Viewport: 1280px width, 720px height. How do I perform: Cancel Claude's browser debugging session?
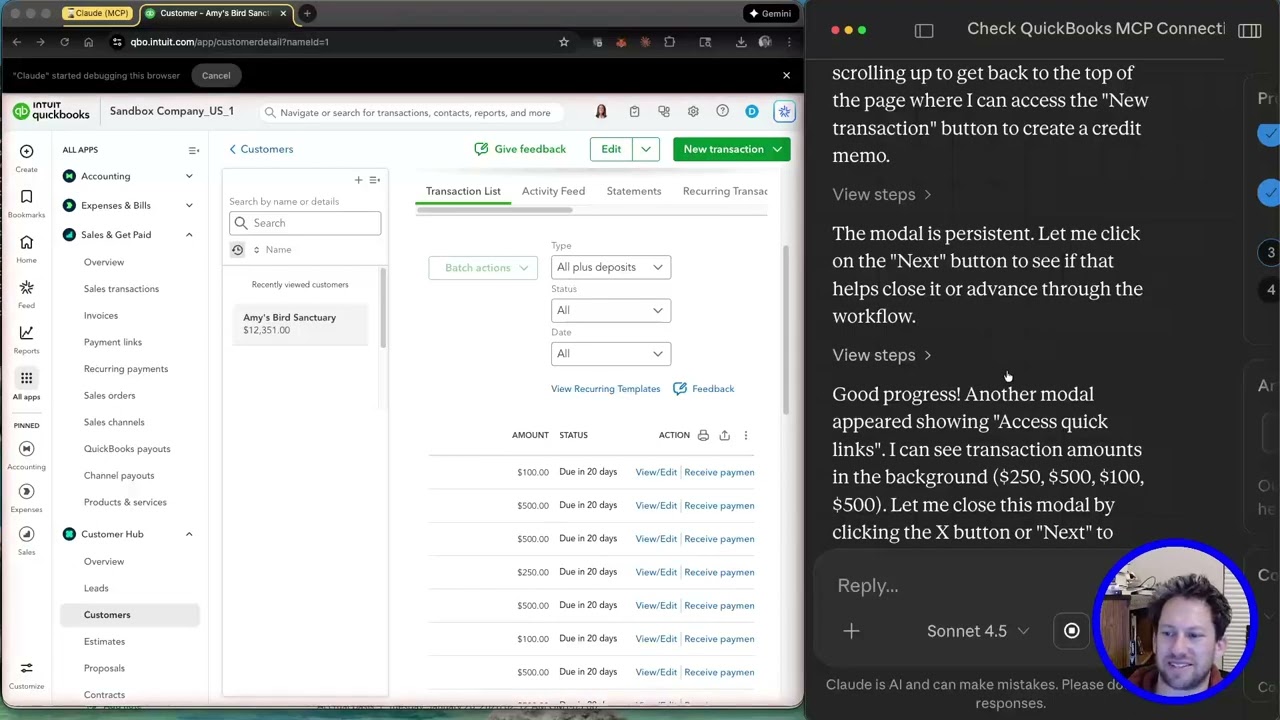(216, 75)
